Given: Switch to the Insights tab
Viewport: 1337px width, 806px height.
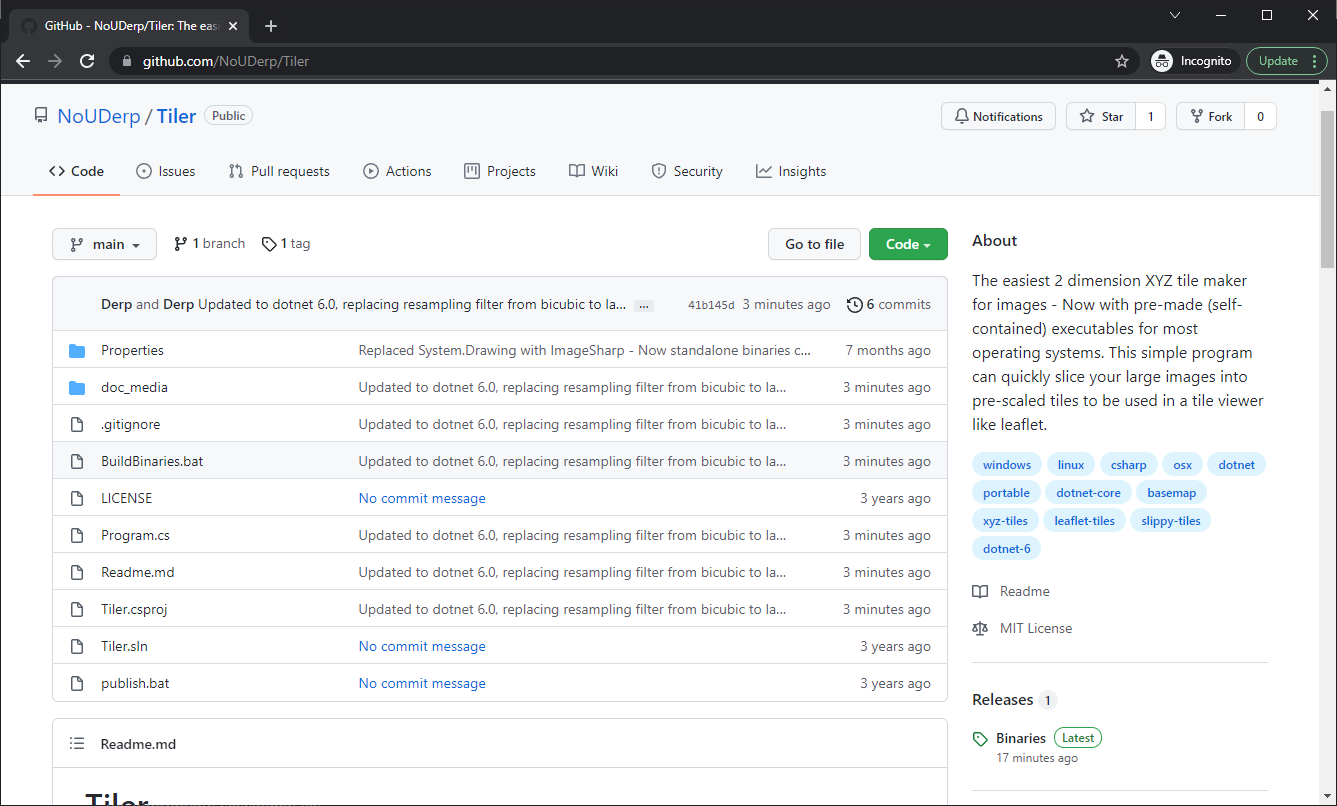Looking at the screenshot, I should 791,171.
